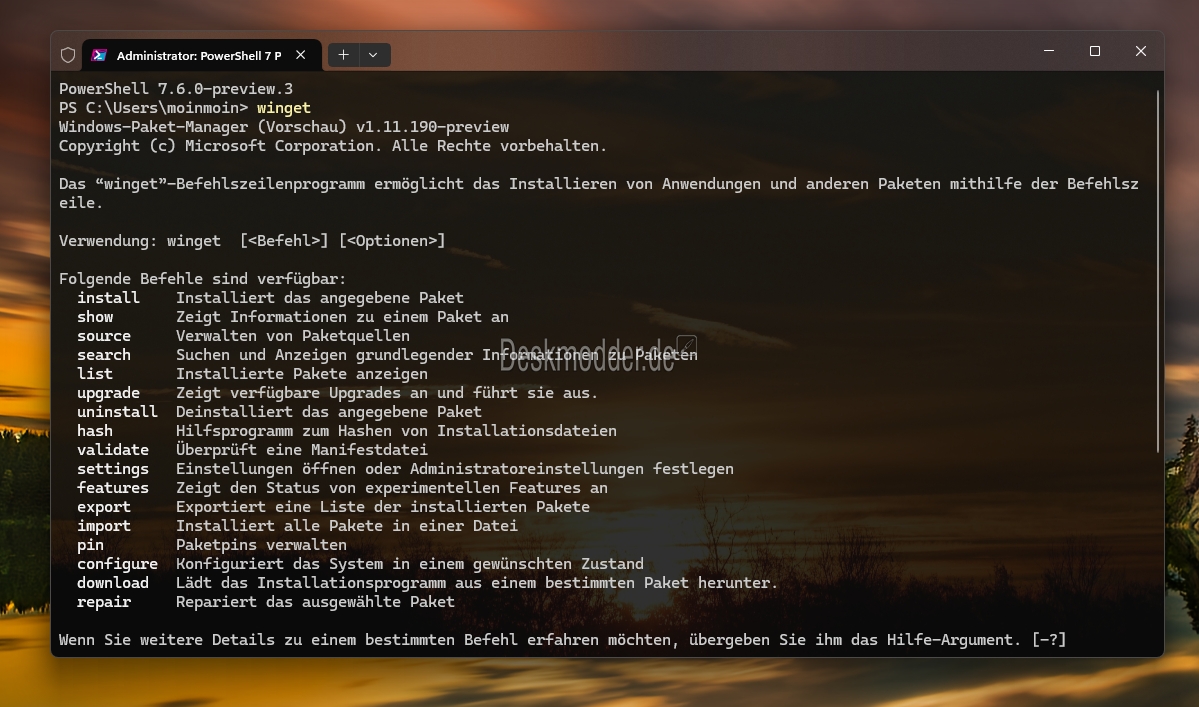Screen dimensions: 1199x707
Task: Click the 'repair' command name
Action: [104, 602]
